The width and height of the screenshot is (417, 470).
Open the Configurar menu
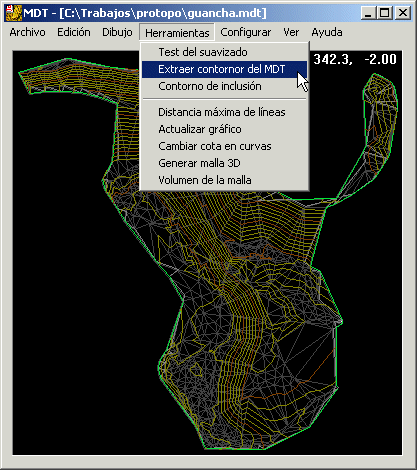pyautogui.click(x=245, y=32)
